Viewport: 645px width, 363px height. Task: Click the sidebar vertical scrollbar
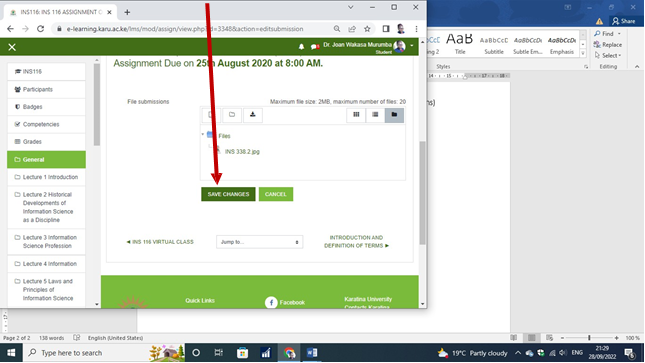(x=97, y=105)
